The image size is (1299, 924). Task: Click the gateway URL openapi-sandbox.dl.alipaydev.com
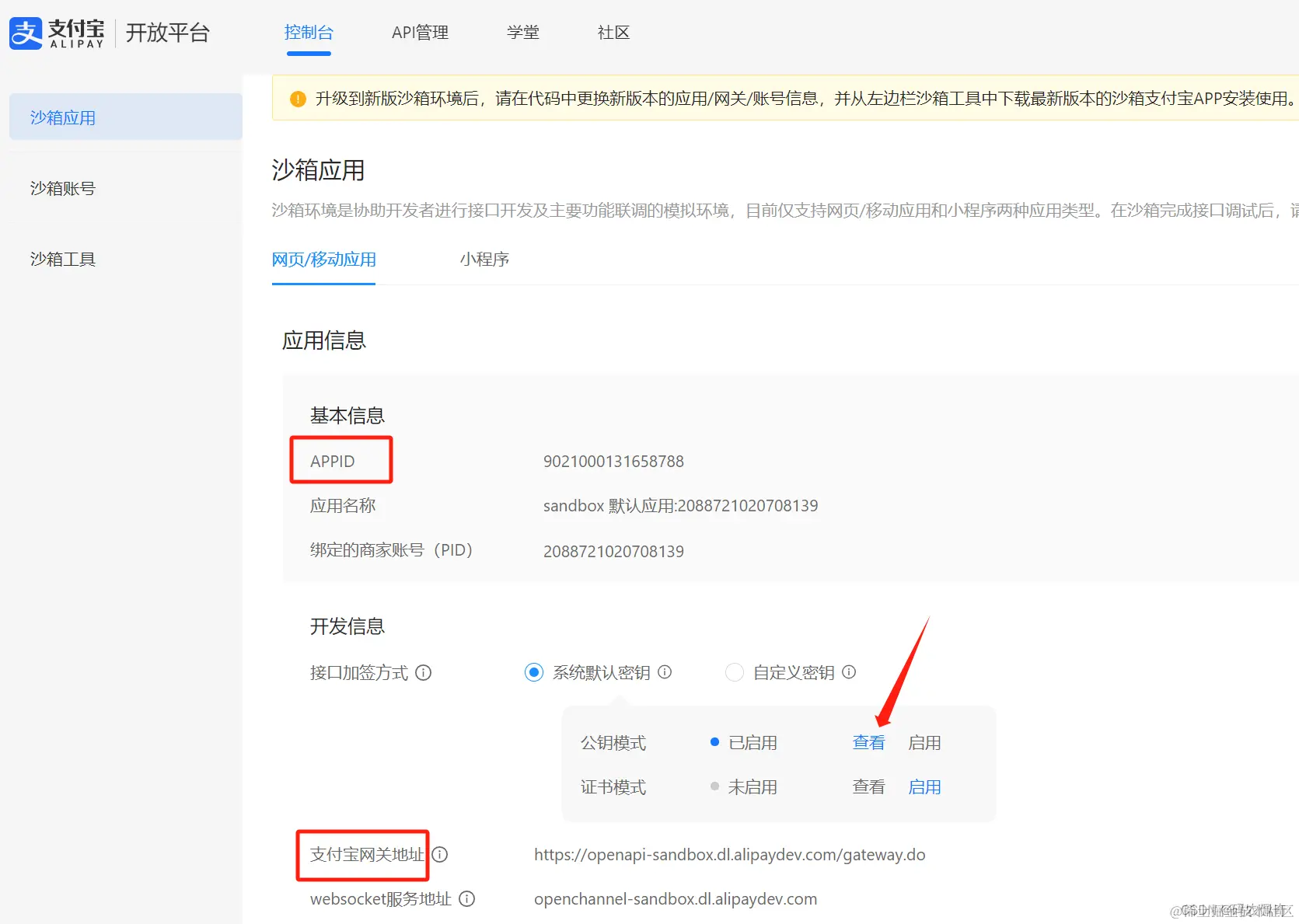pyautogui.click(x=729, y=855)
